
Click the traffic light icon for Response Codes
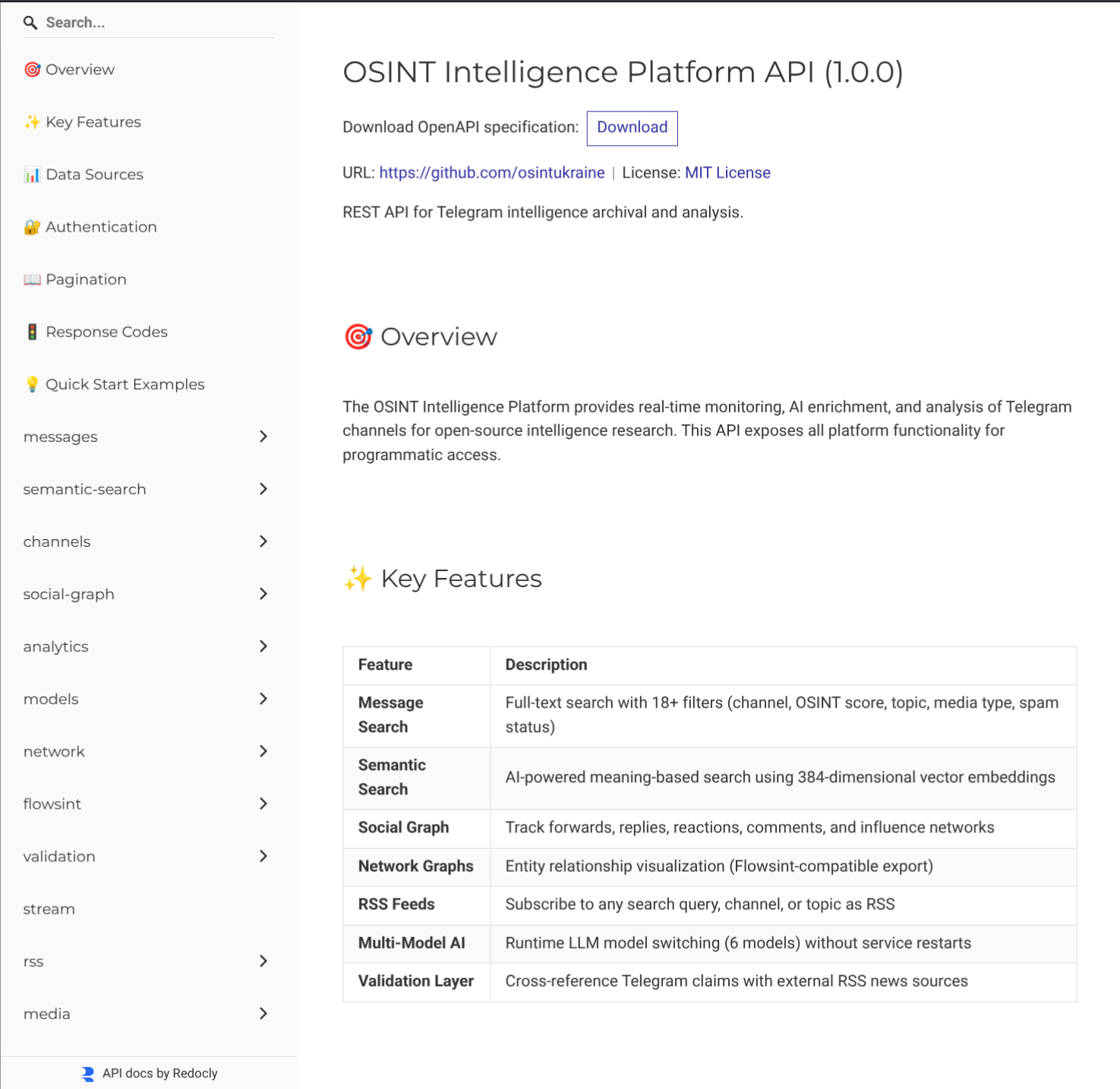click(x=32, y=332)
